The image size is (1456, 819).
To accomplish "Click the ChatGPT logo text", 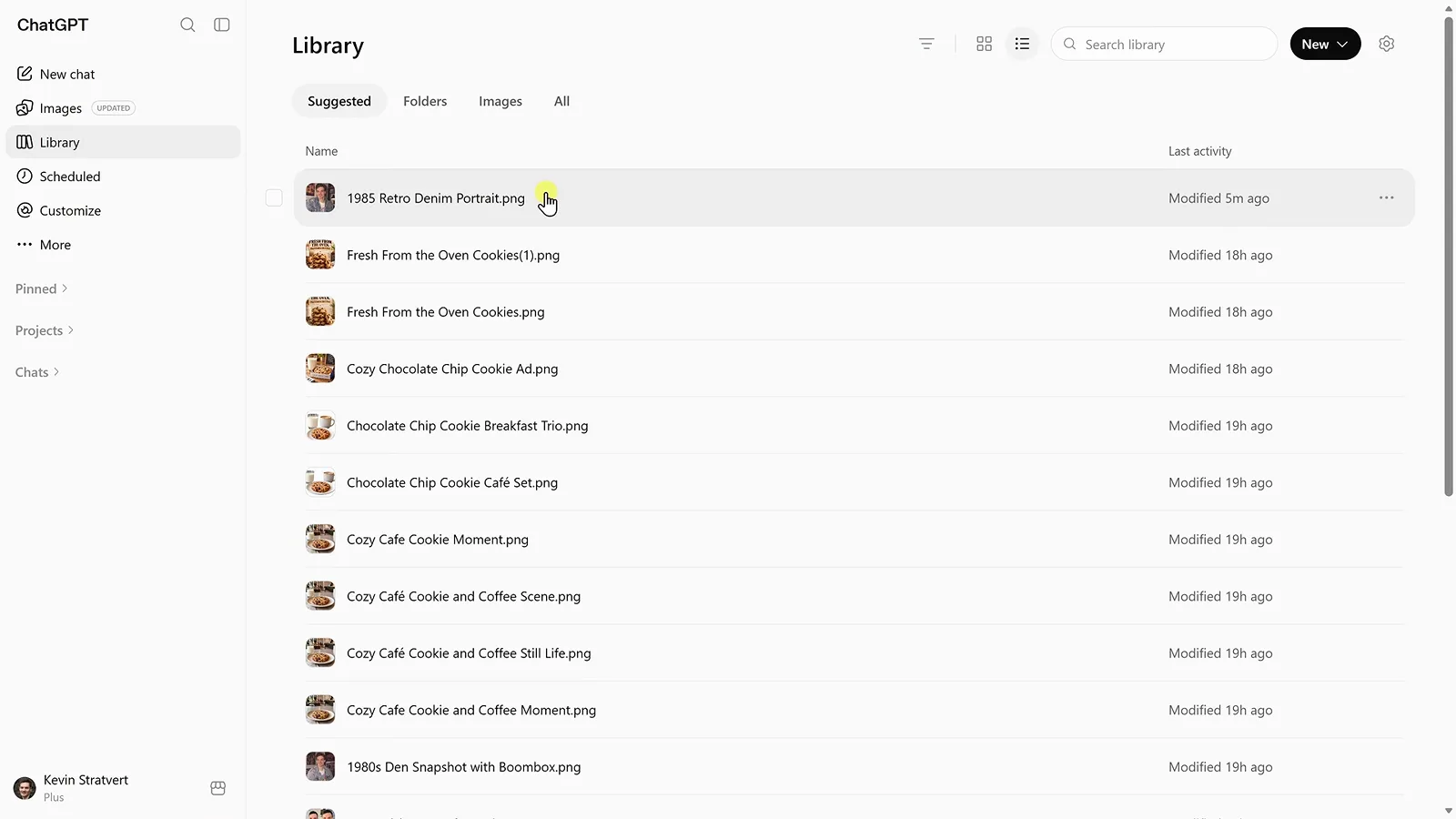I will [53, 25].
